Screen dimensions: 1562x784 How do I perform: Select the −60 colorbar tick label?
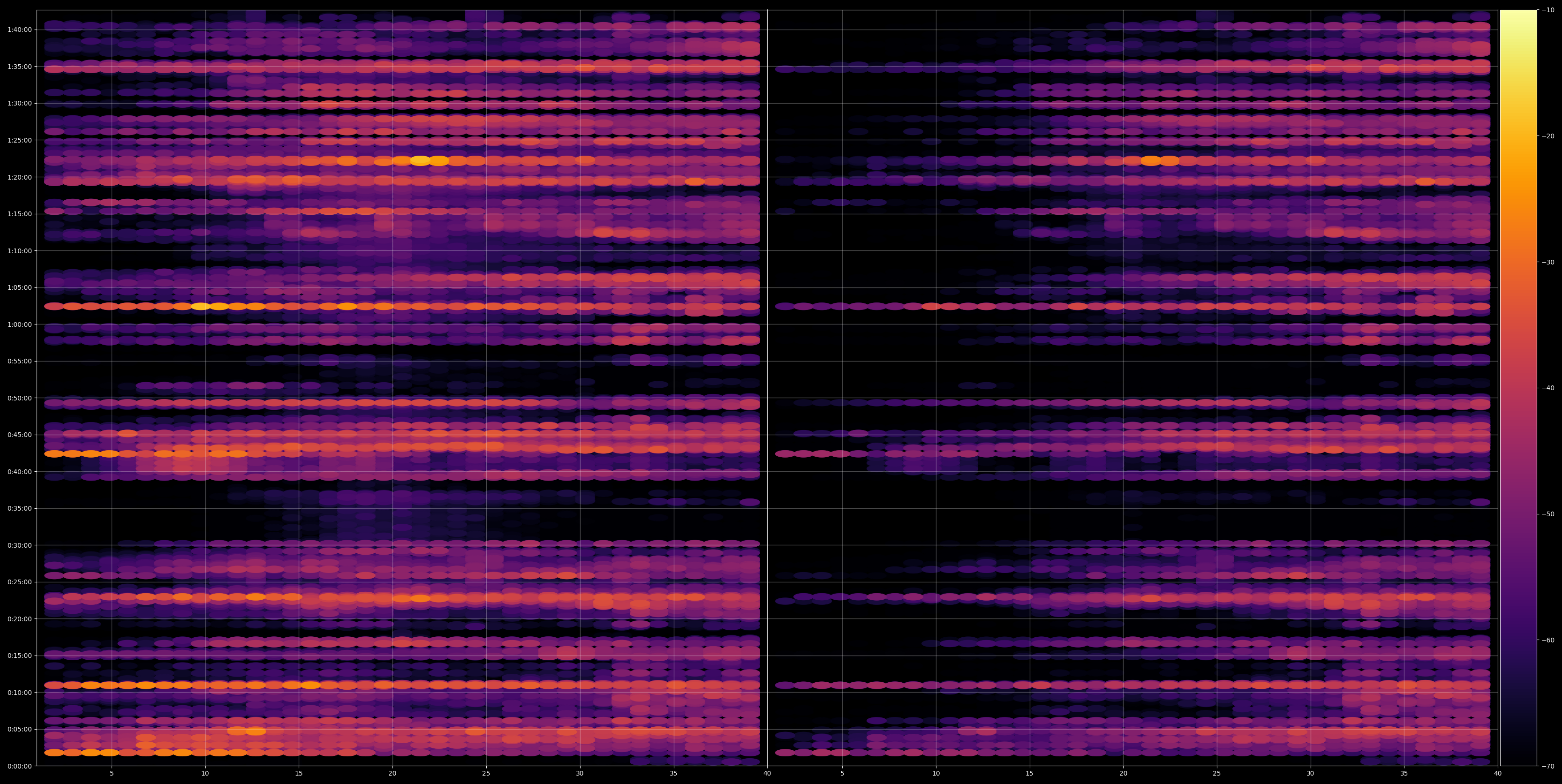pyautogui.click(x=1548, y=641)
